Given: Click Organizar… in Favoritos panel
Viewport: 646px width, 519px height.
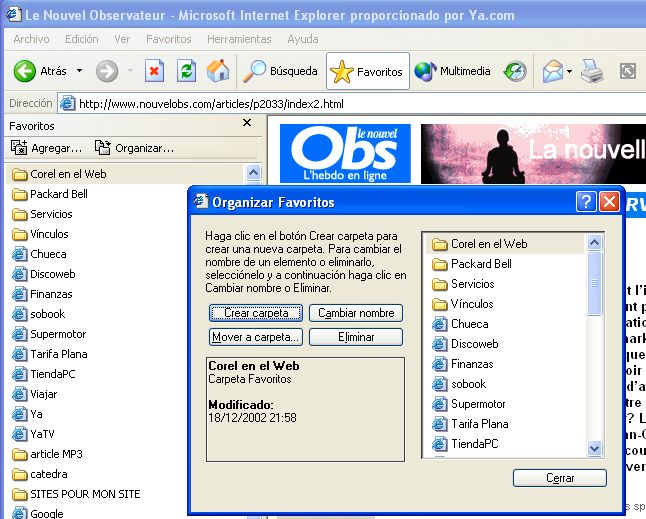Looking at the screenshot, I should (134, 148).
